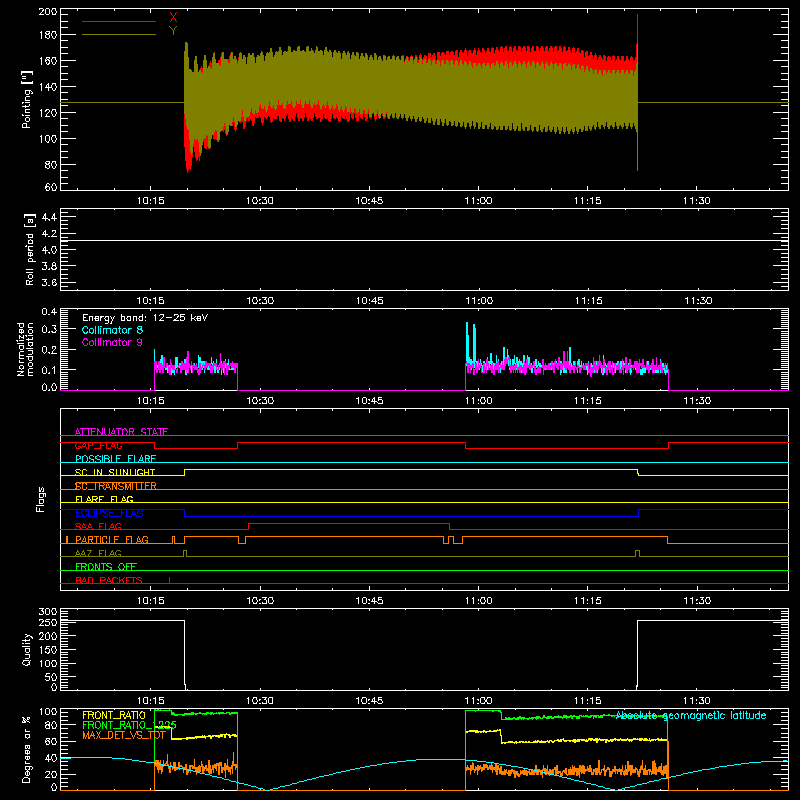Click the olive flag label below PARTICLE_FLAG

click(98, 553)
